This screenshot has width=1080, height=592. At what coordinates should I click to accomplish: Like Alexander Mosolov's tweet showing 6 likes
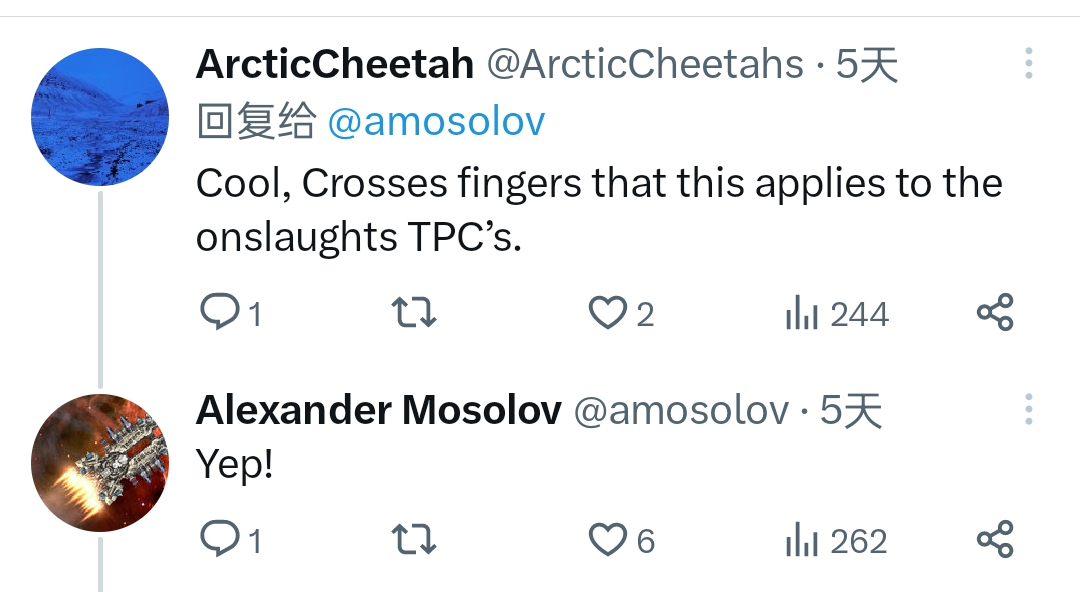(x=607, y=540)
